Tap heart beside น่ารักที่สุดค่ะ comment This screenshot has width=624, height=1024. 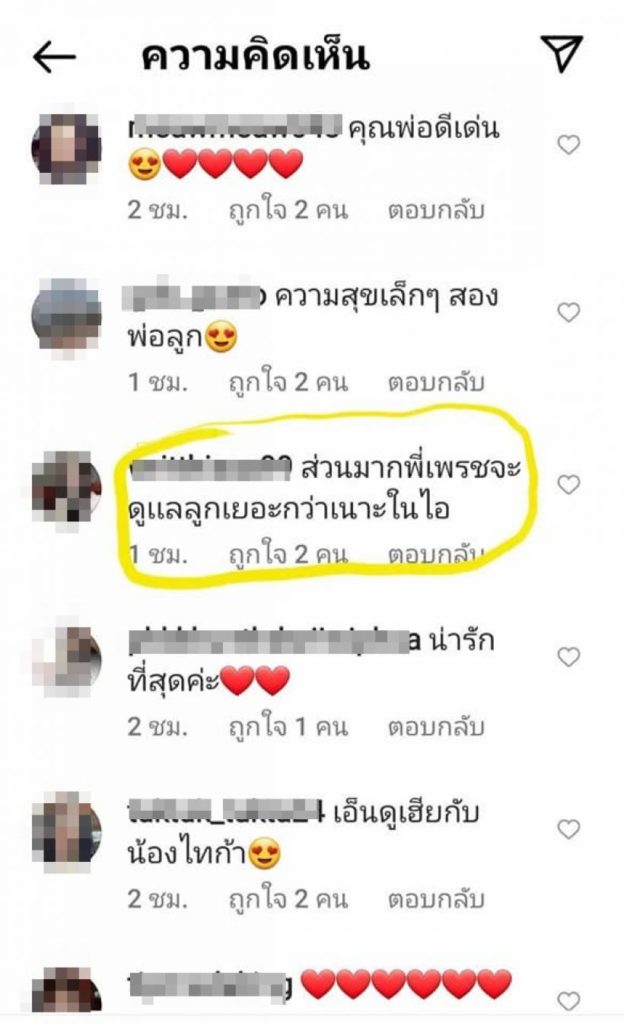tap(569, 657)
